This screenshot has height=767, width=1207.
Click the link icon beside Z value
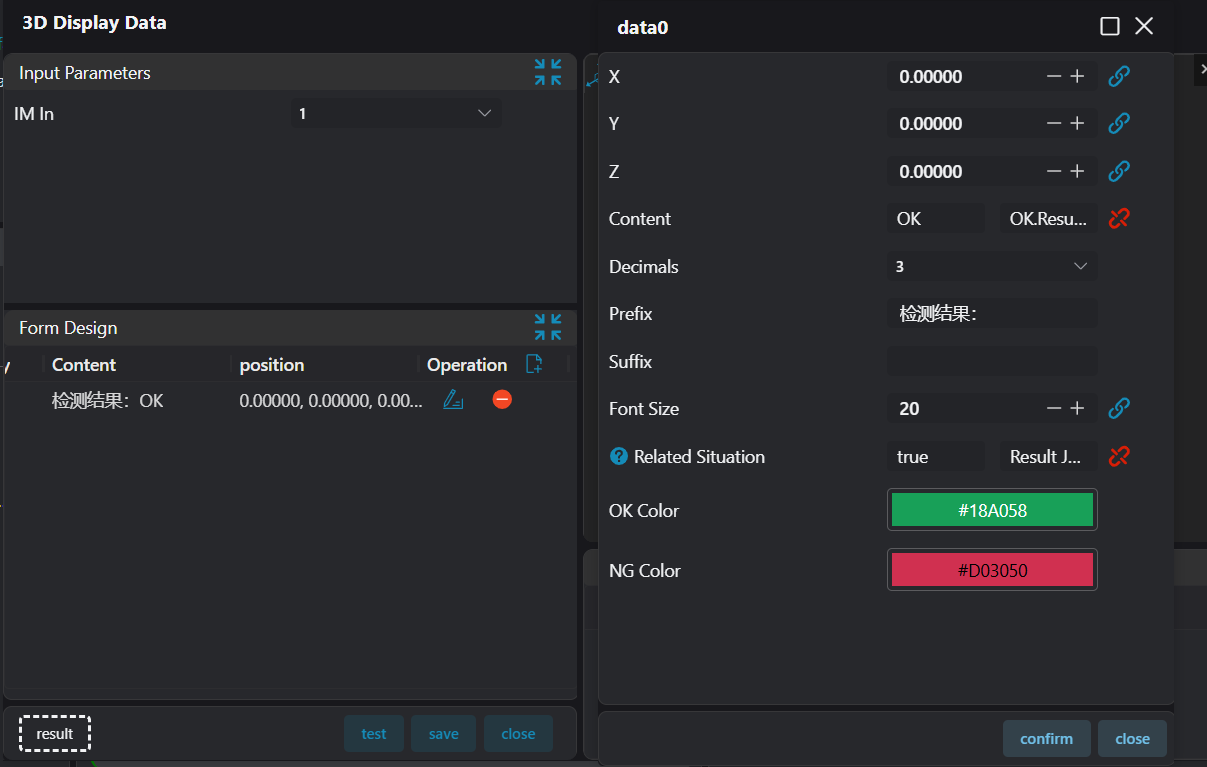pos(1119,171)
